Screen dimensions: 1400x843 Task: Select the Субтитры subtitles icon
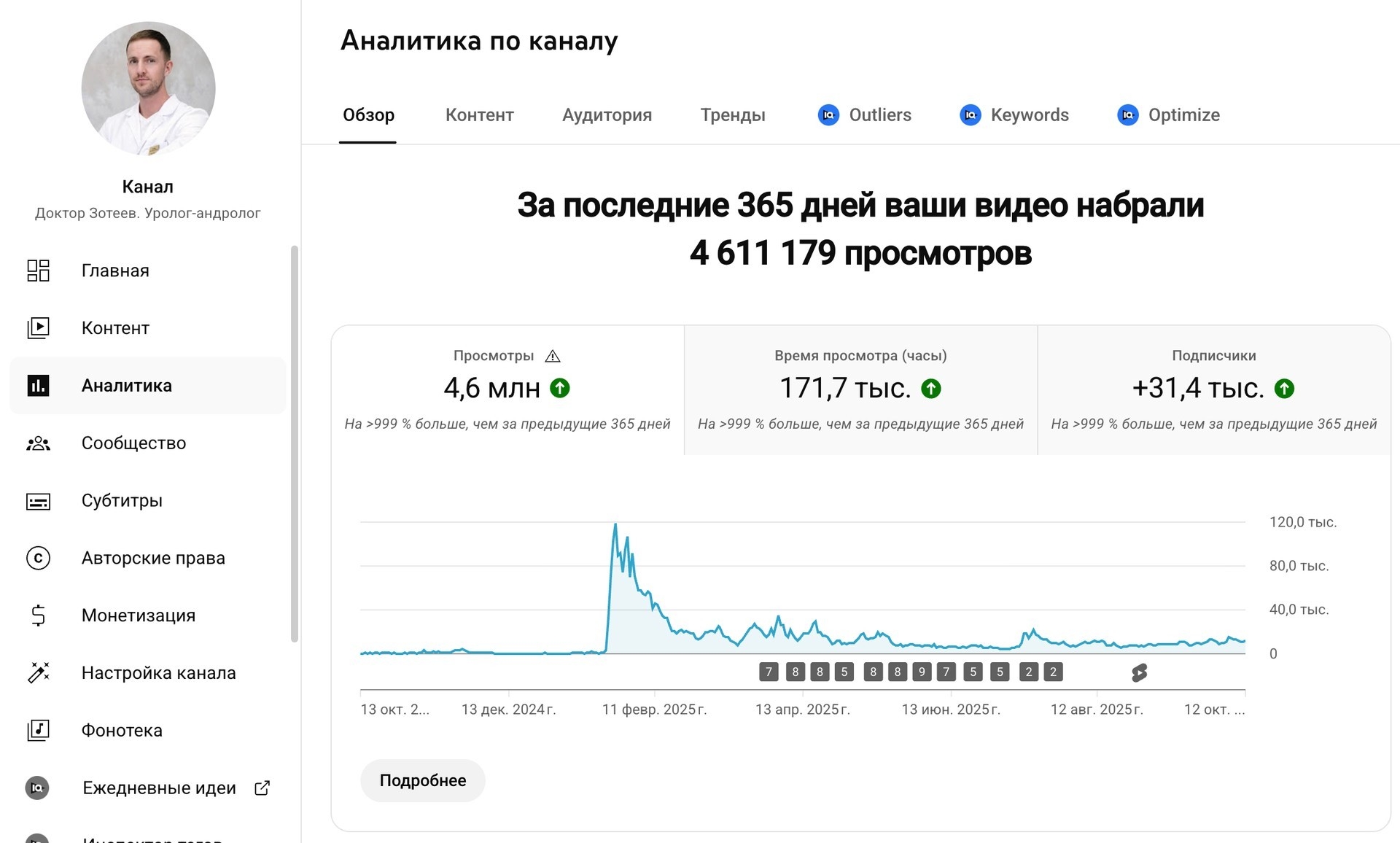pos(38,501)
